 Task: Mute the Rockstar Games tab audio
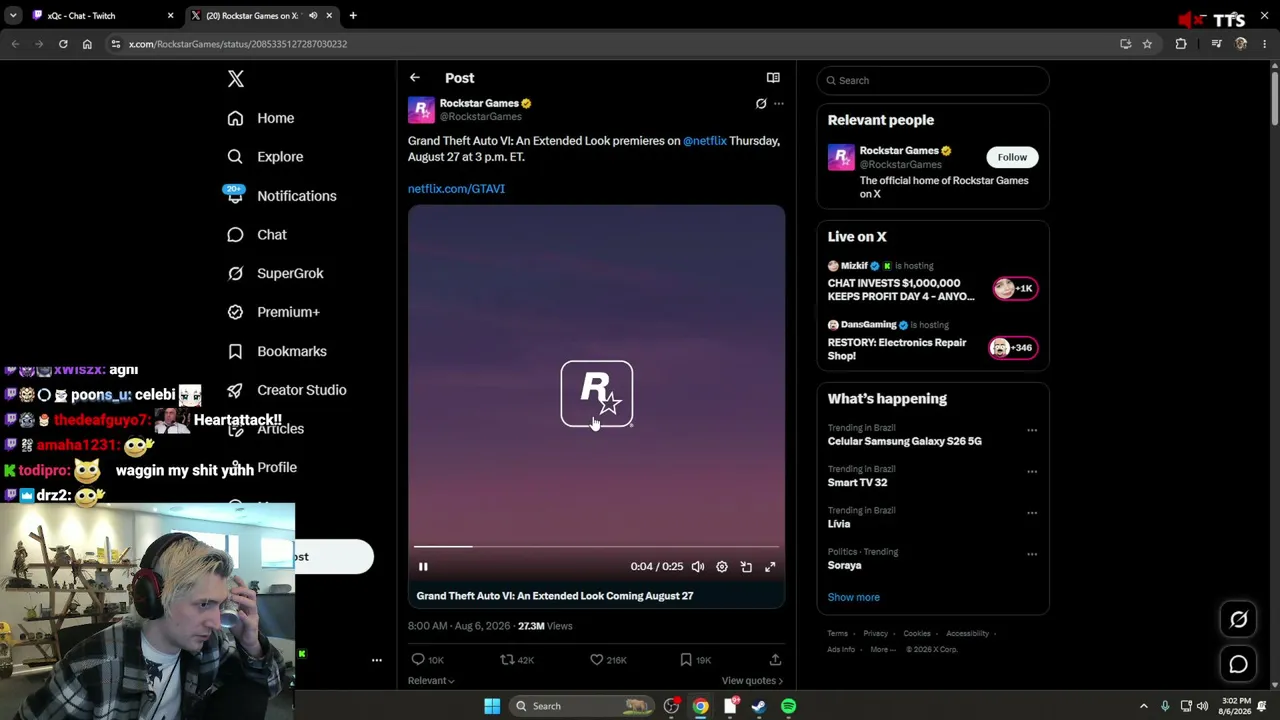(x=313, y=16)
